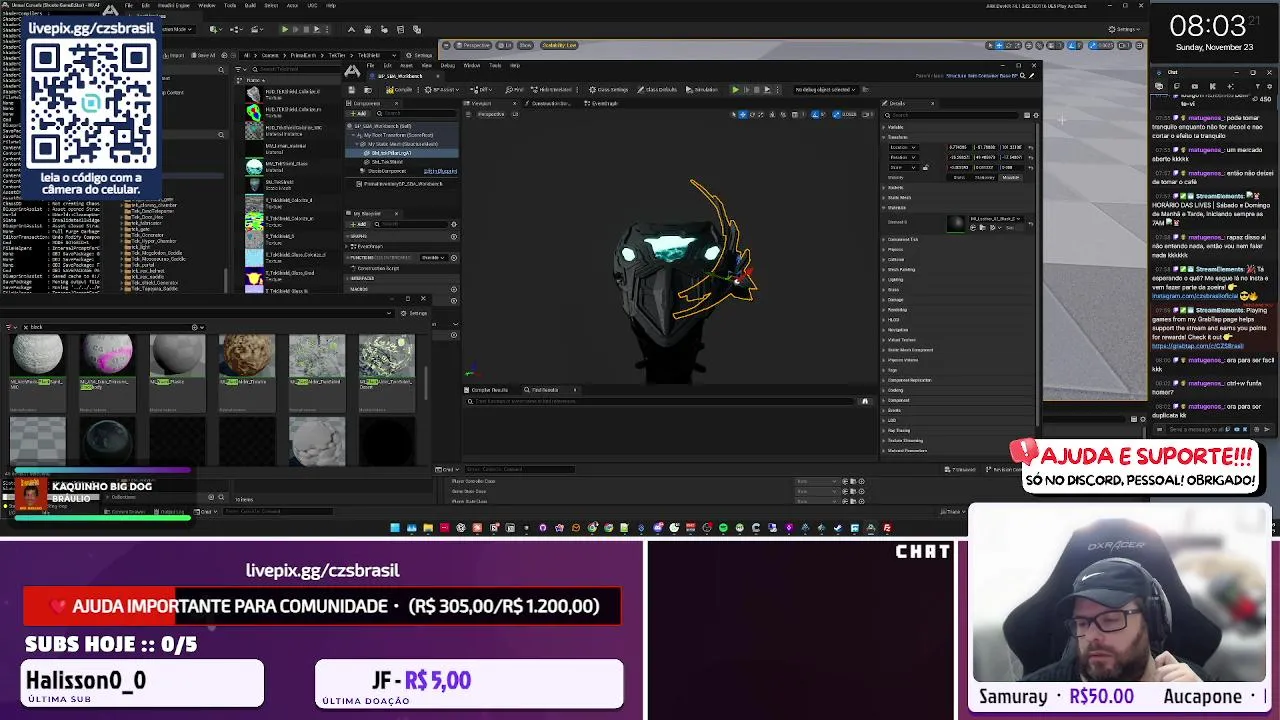
Task: Select the scale tool in Blueprint viewport
Action: click(761, 115)
